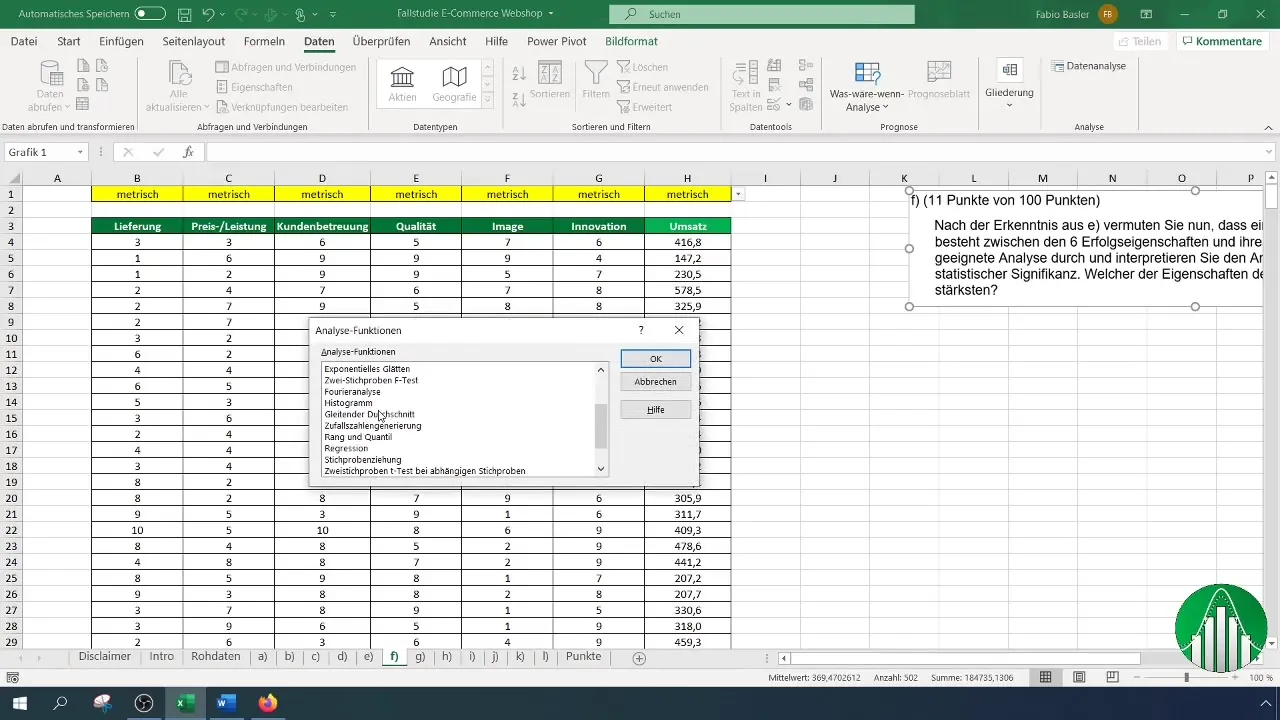Click the Save disk icon
This screenshot has width=1280, height=720.
(185, 15)
